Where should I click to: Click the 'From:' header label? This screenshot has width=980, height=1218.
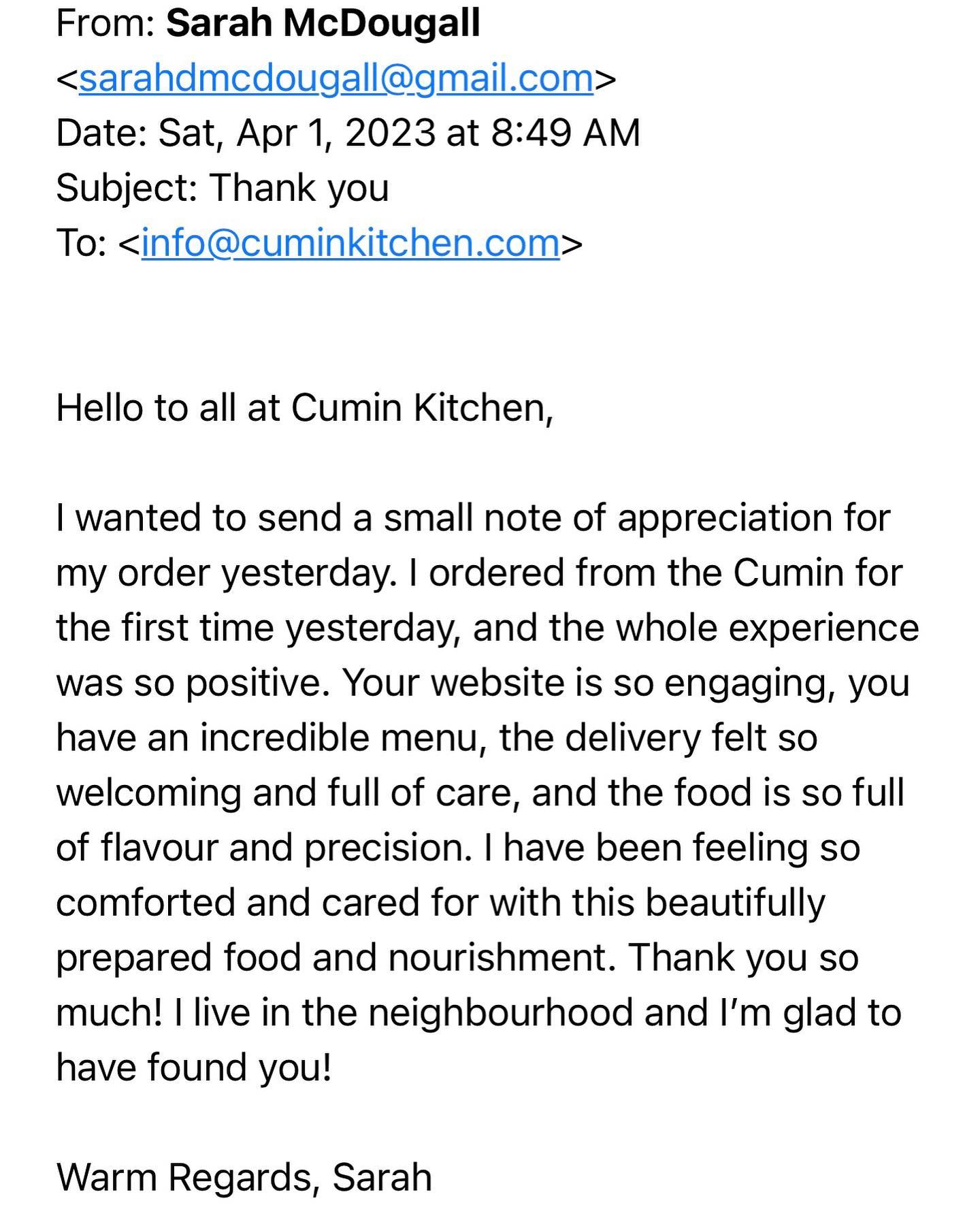pyautogui.click(x=106, y=22)
